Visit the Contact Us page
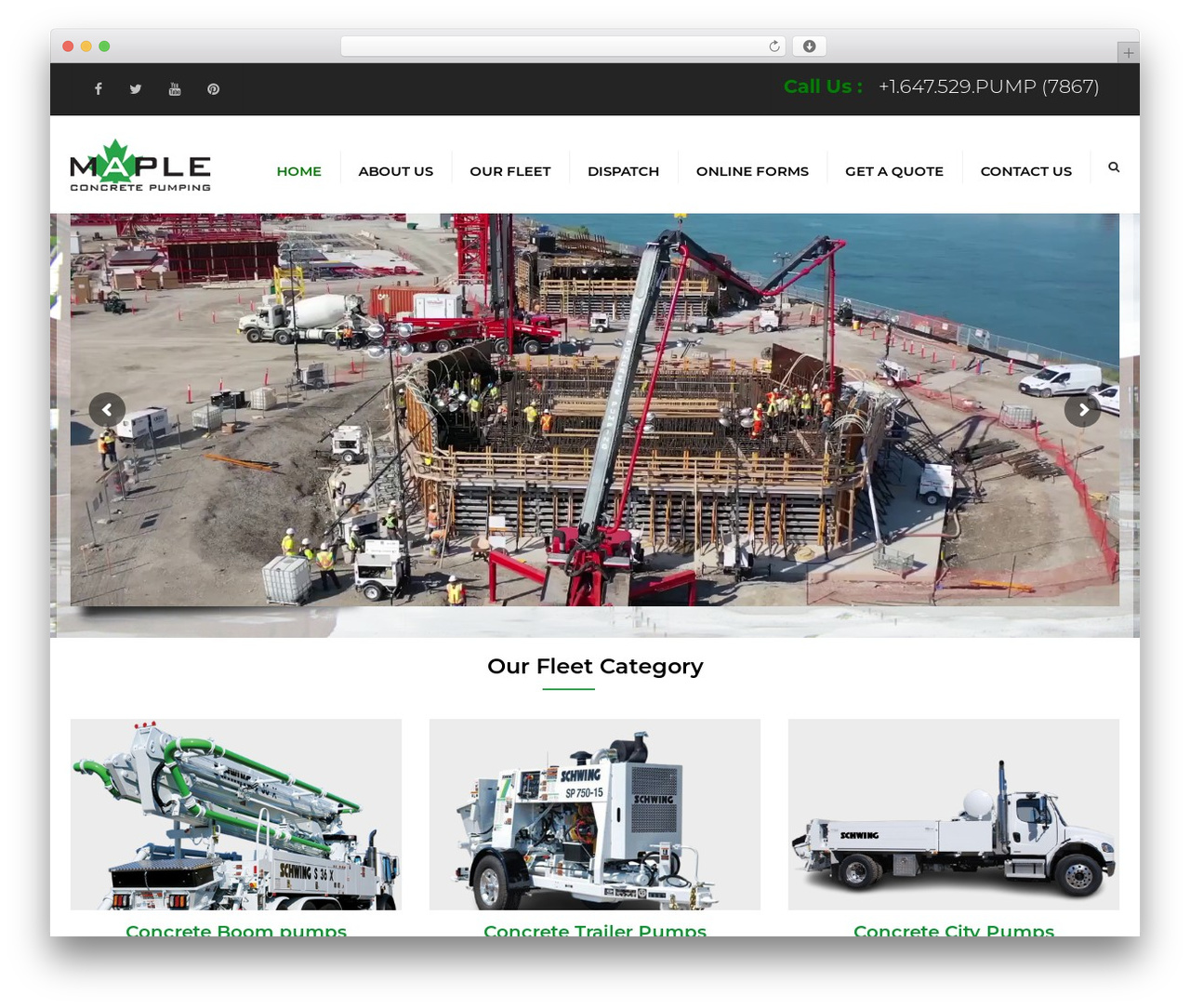1190x1008 pixels. click(1026, 171)
